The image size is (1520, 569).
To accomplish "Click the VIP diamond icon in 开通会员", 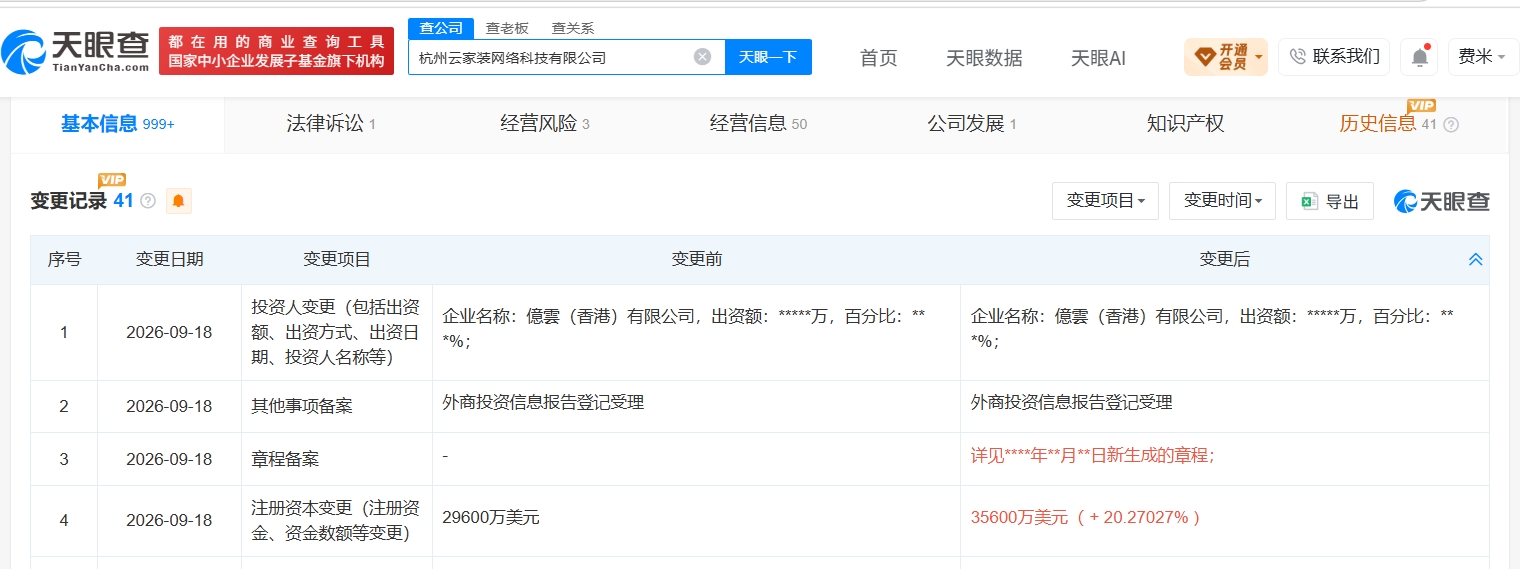I will 1204,56.
